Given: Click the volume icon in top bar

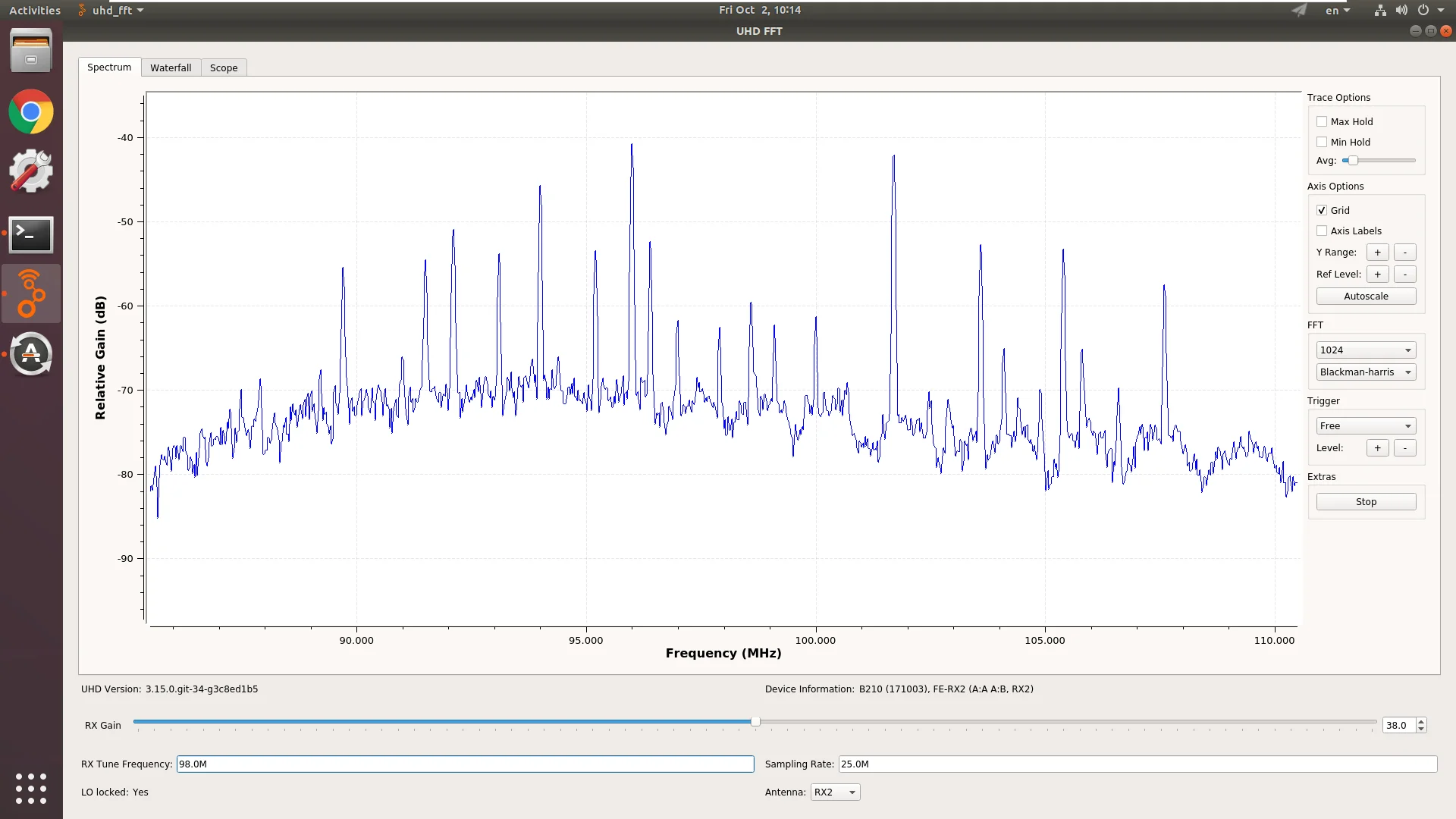Looking at the screenshot, I should (x=1401, y=11).
